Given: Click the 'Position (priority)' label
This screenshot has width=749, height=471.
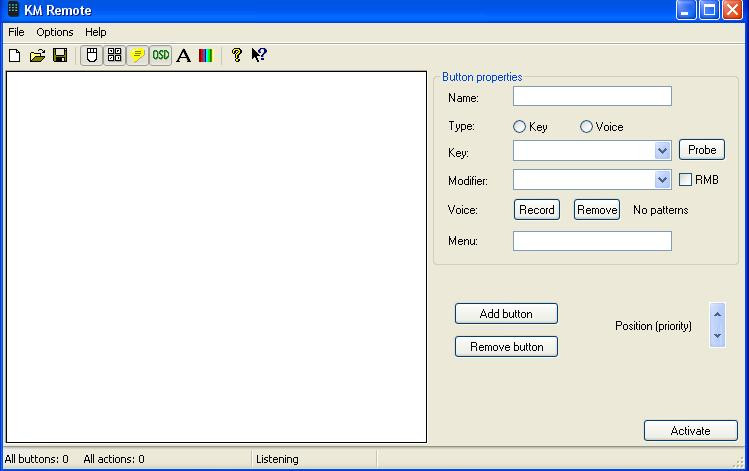Looking at the screenshot, I should pos(653,326).
